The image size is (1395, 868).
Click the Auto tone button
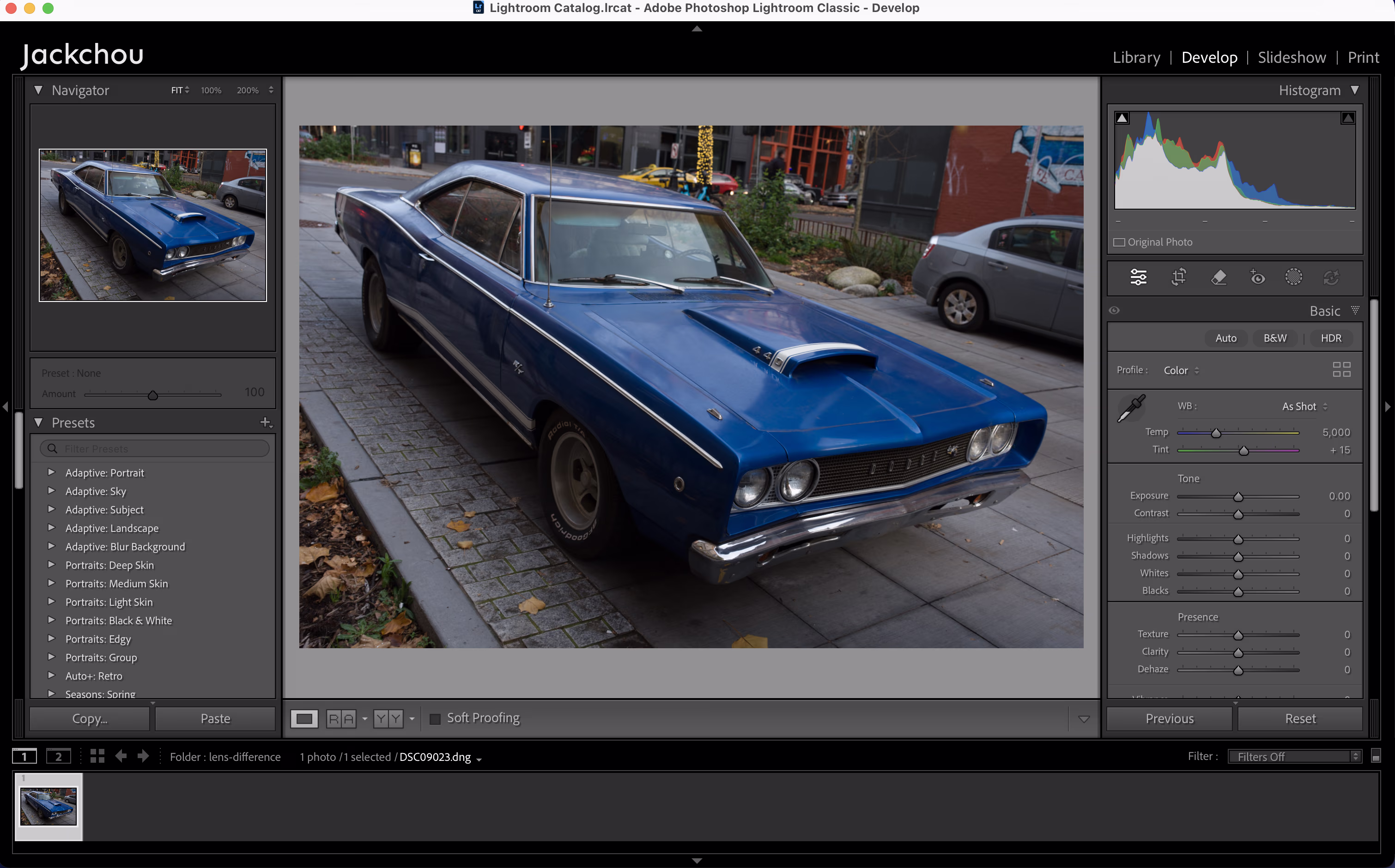click(1225, 338)
